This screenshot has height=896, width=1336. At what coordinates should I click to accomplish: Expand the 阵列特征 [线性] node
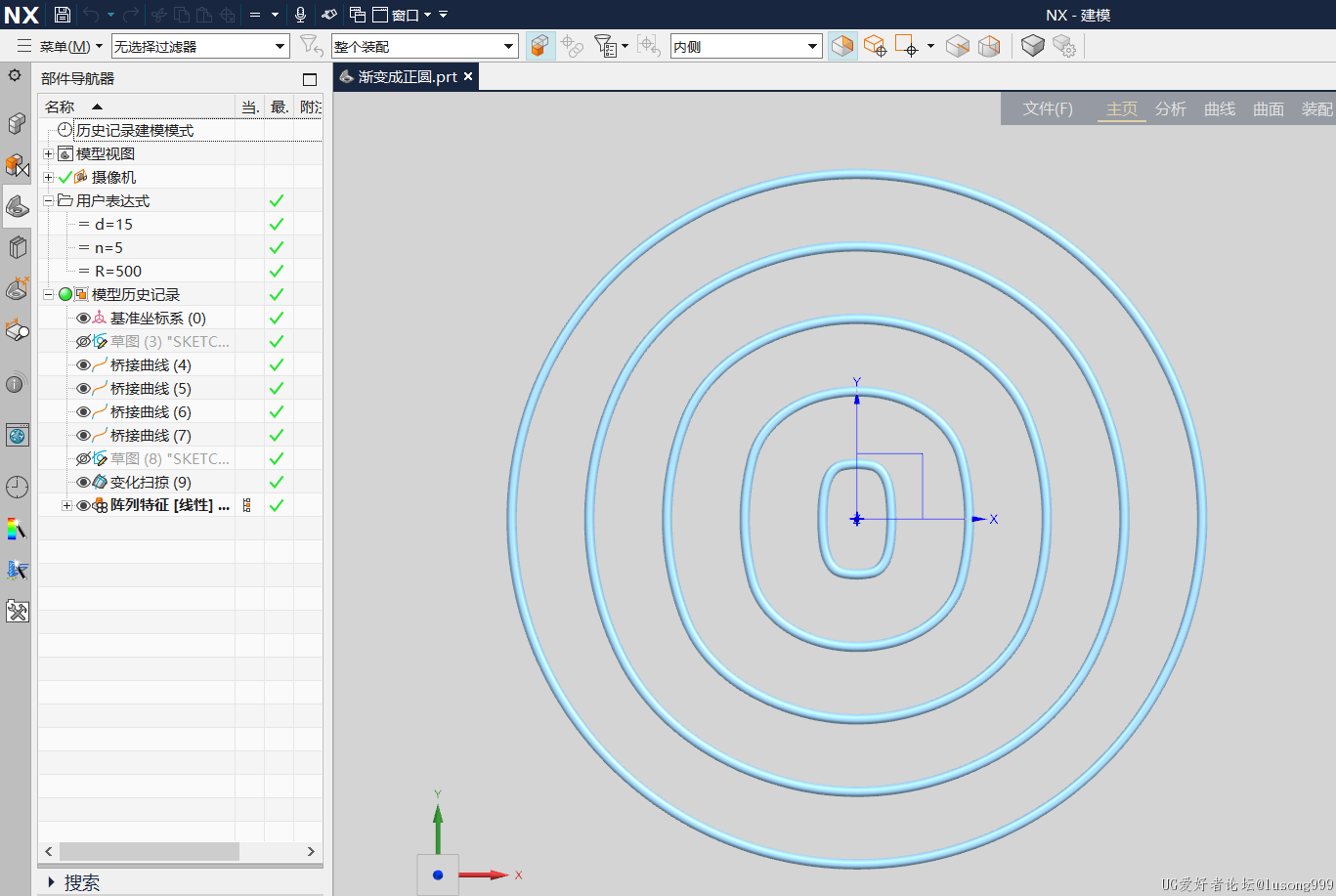66,505
